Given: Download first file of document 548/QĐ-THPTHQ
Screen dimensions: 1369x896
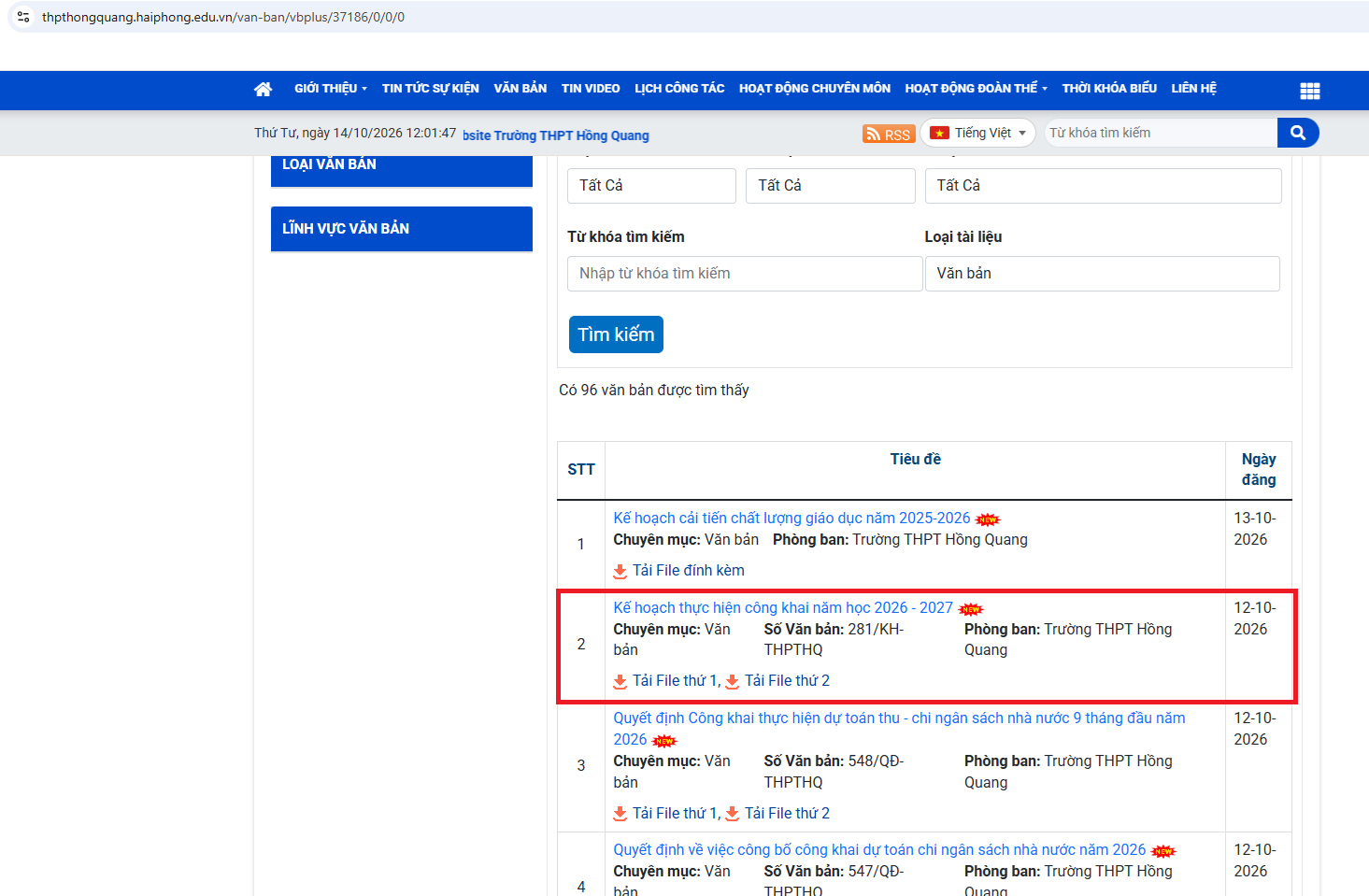Looking at the screenshot, I should click(x=666, y=814).
